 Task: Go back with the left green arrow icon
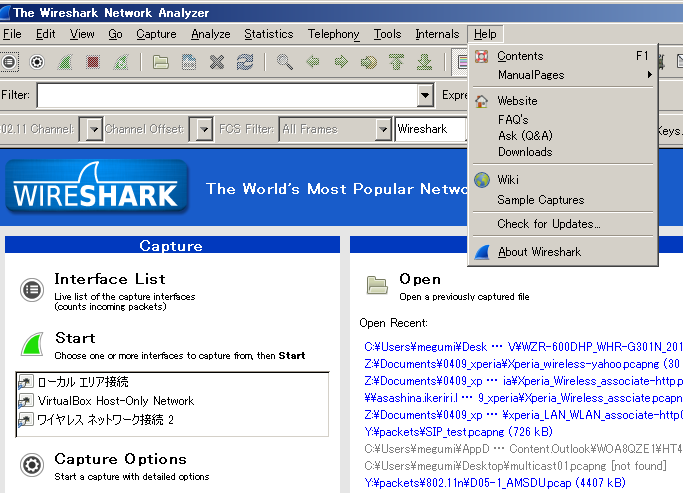click(313, 62)
